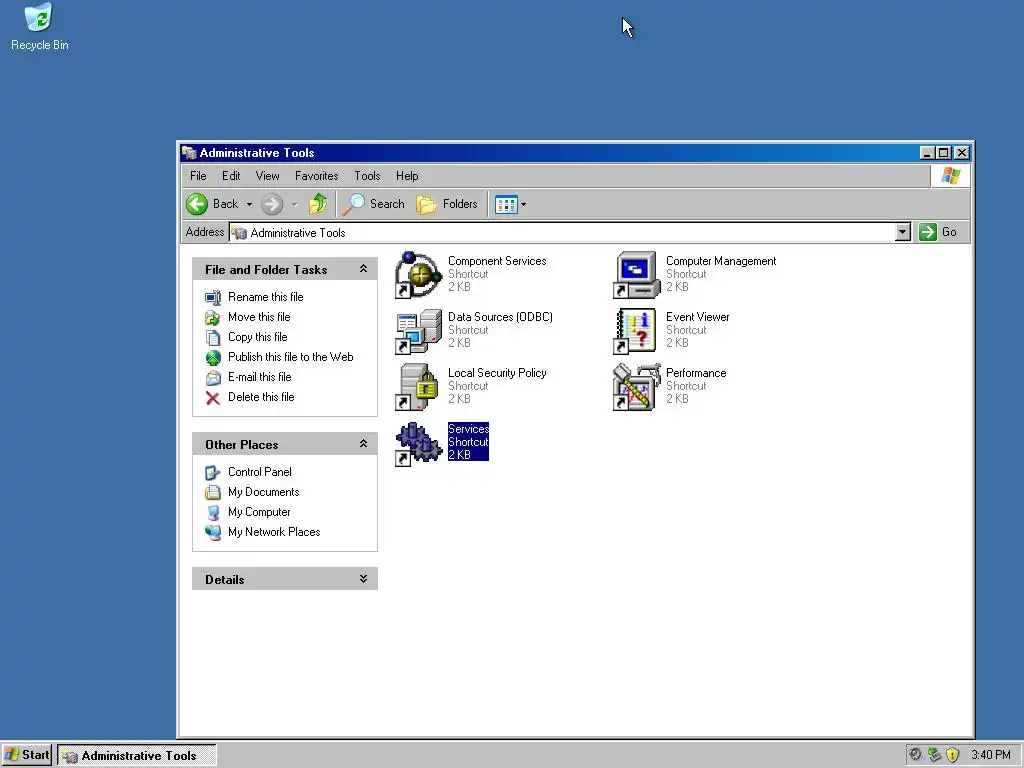The height and width of the screenshot is (768, 1024).
Task: Open the Forward button history dropdown
Action: tap(295, 204)
